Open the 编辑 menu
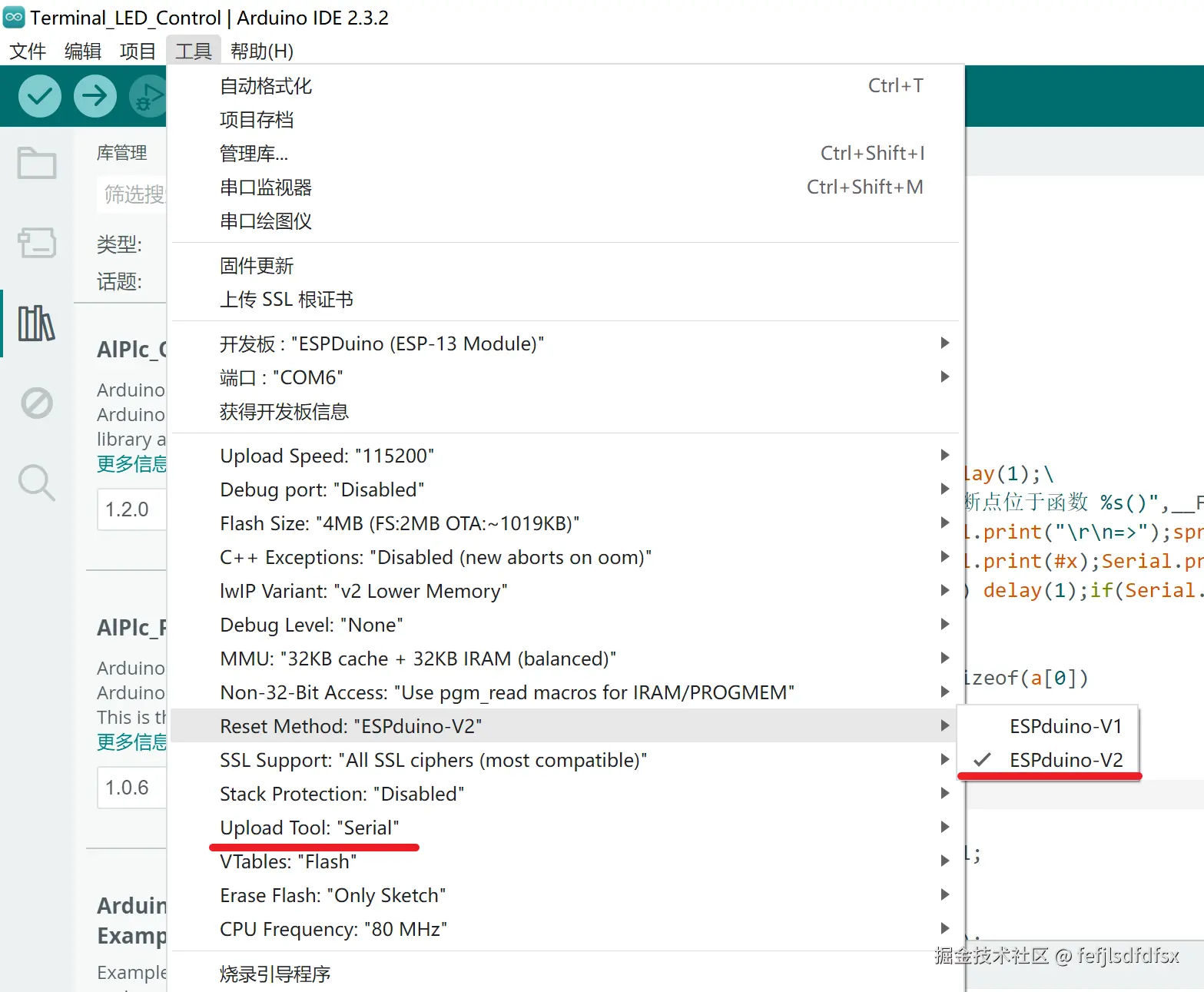Viewport: 1204px width, 992px height. click(83, 51)
